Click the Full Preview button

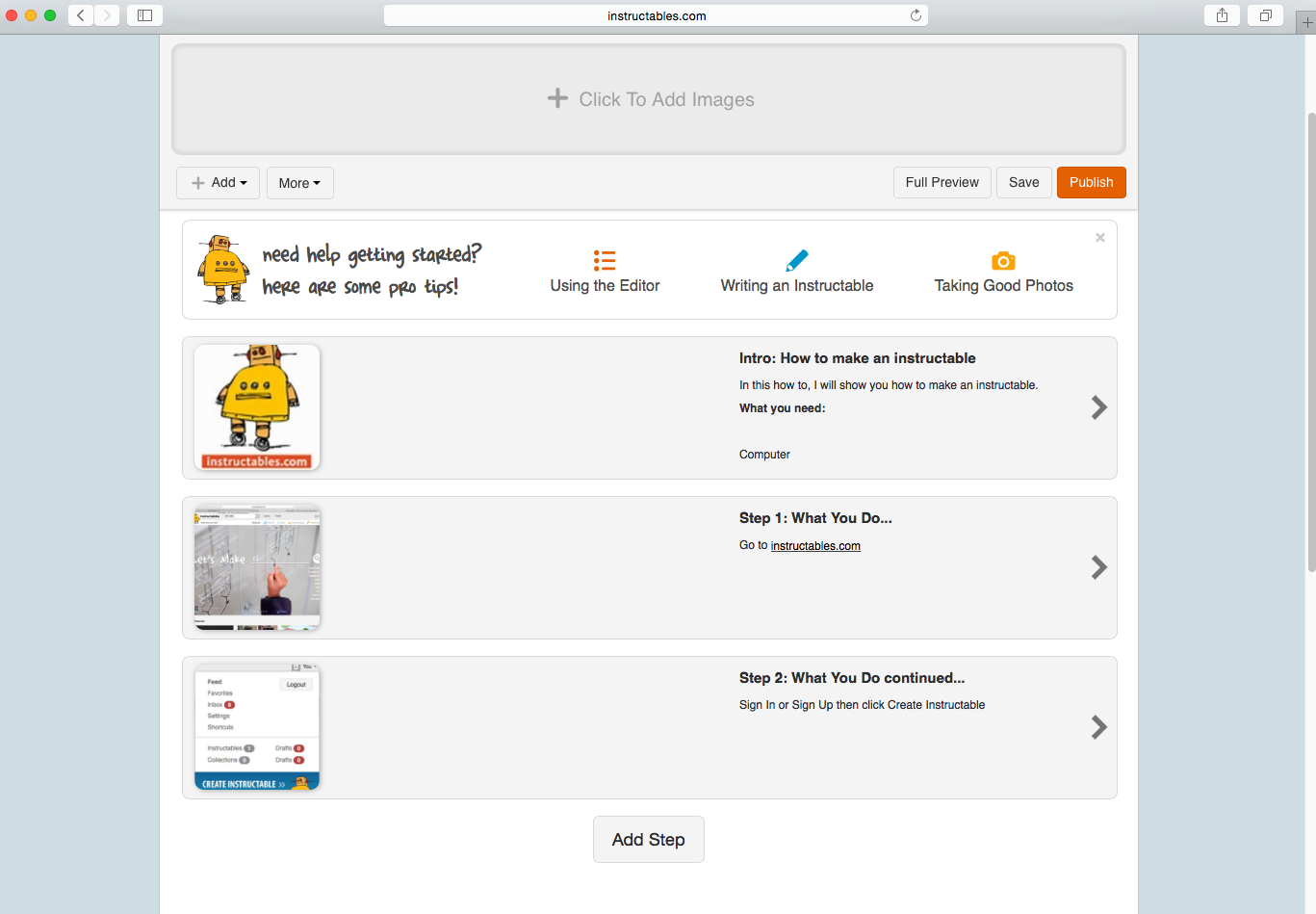(942, 182)
